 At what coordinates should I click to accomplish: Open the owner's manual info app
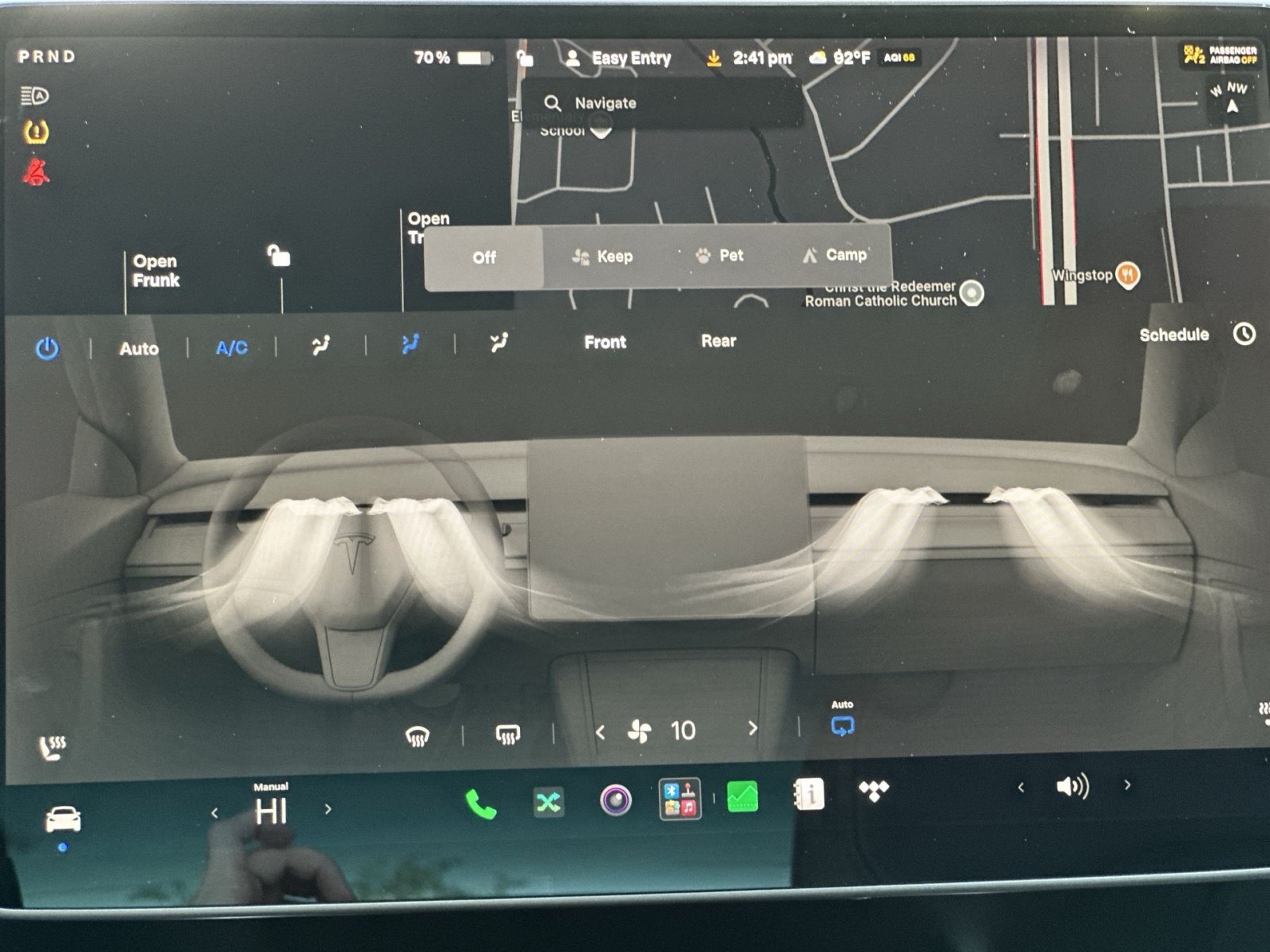(x=809, y=794)
